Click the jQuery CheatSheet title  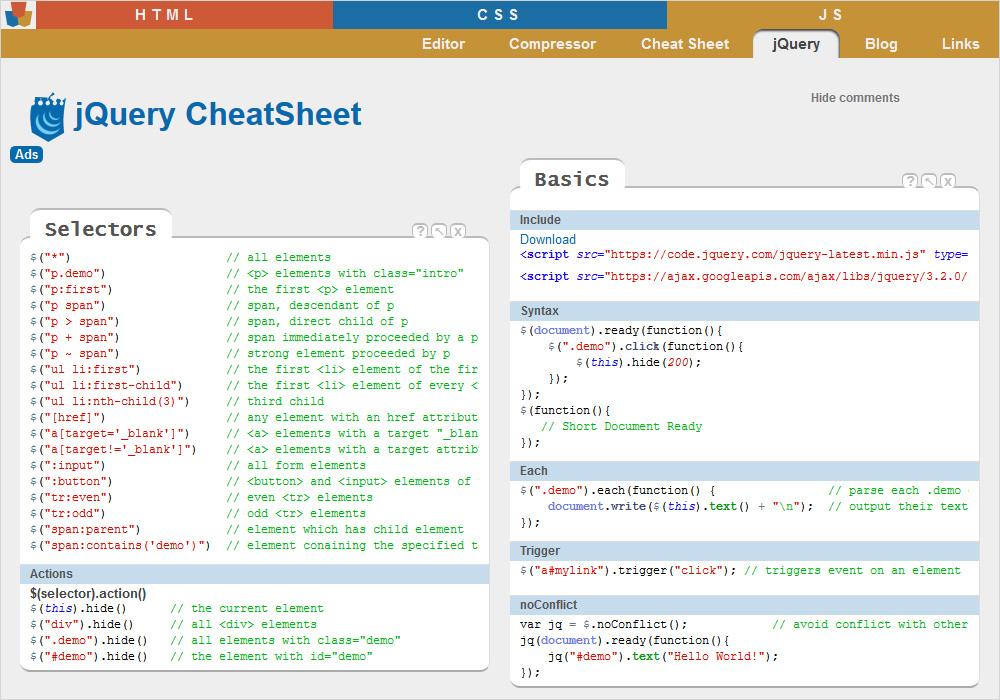(217, 115)
